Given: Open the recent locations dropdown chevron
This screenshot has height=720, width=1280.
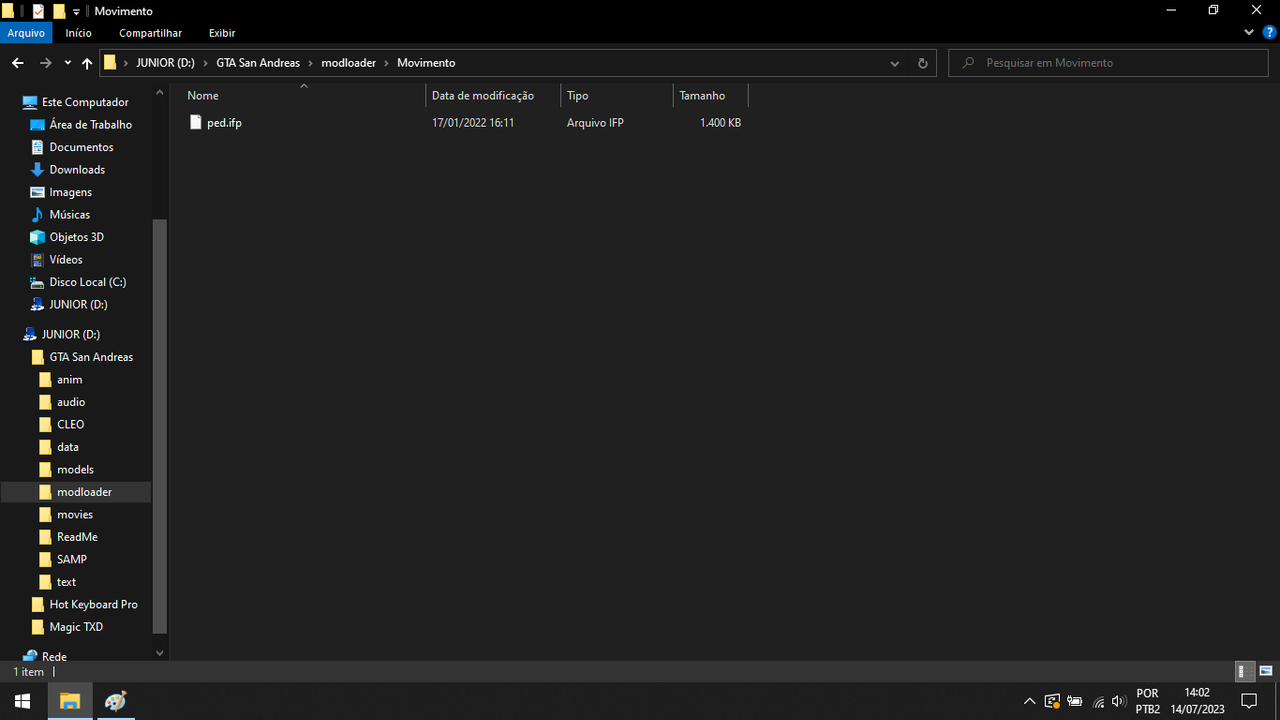Looking at the screenshot, I should 67,63.
